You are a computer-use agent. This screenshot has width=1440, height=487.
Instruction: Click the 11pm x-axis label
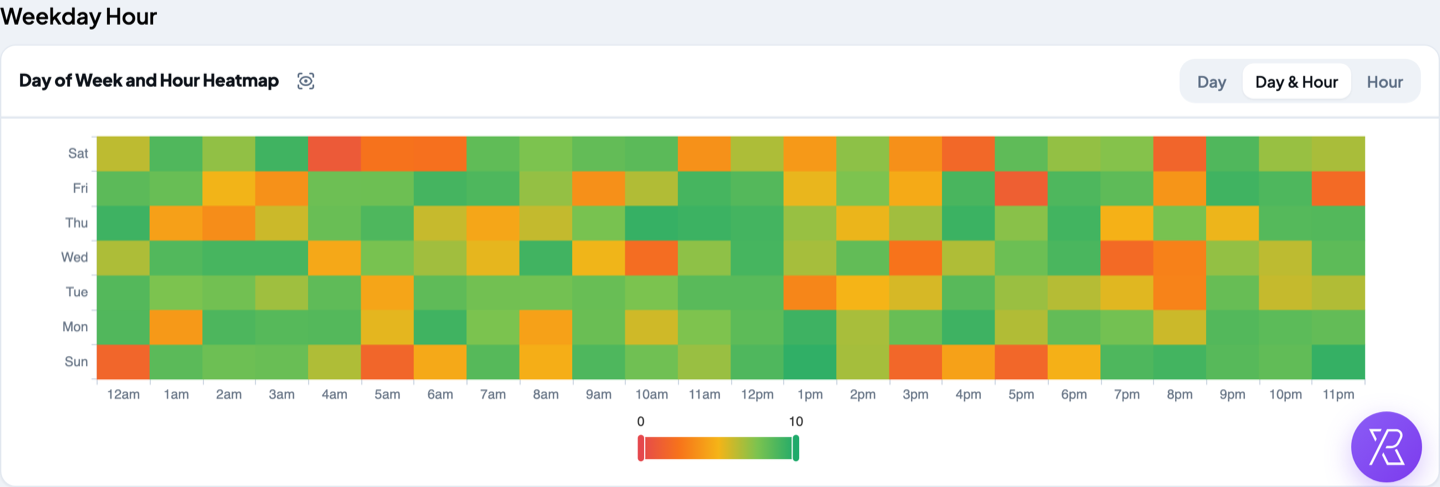pos(1338,395)
